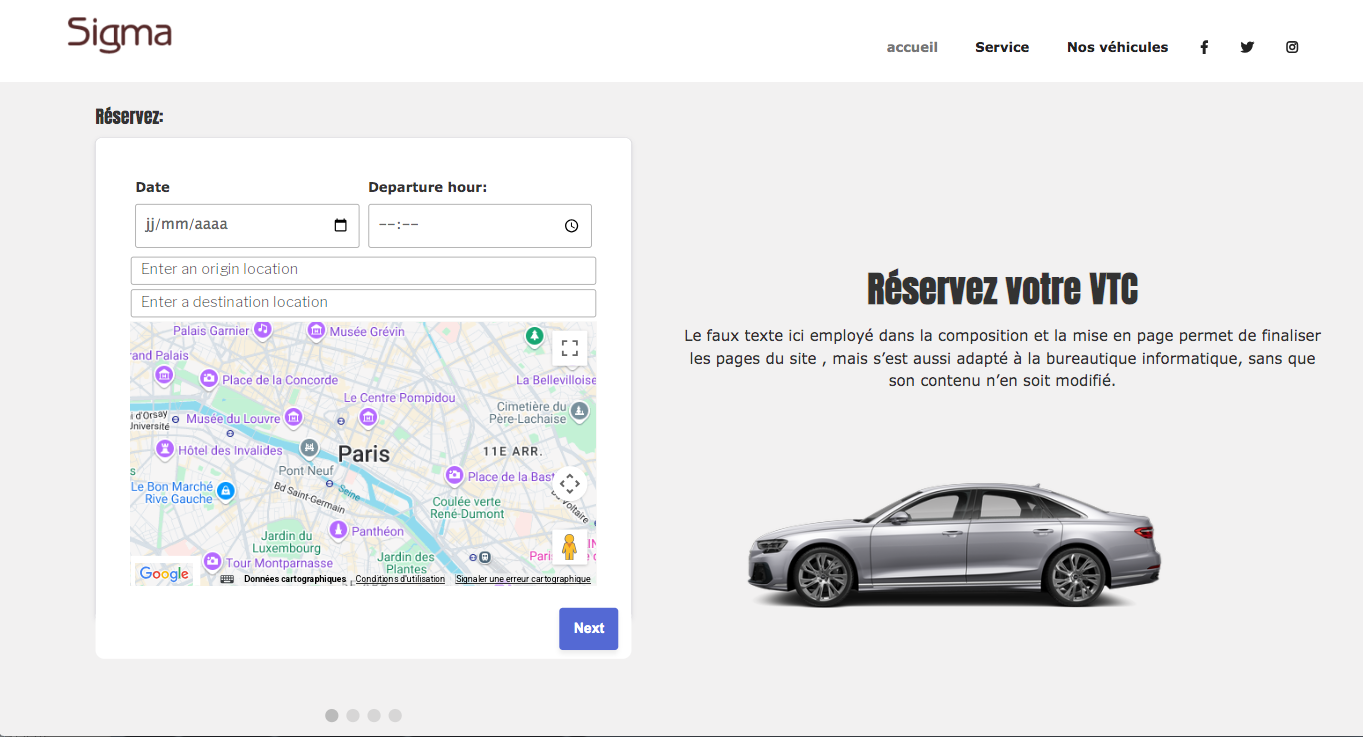The width and height of the screenshot is (1363, 737).
Task: Toggle fullscreen view on the map
Action: (570, 348)
